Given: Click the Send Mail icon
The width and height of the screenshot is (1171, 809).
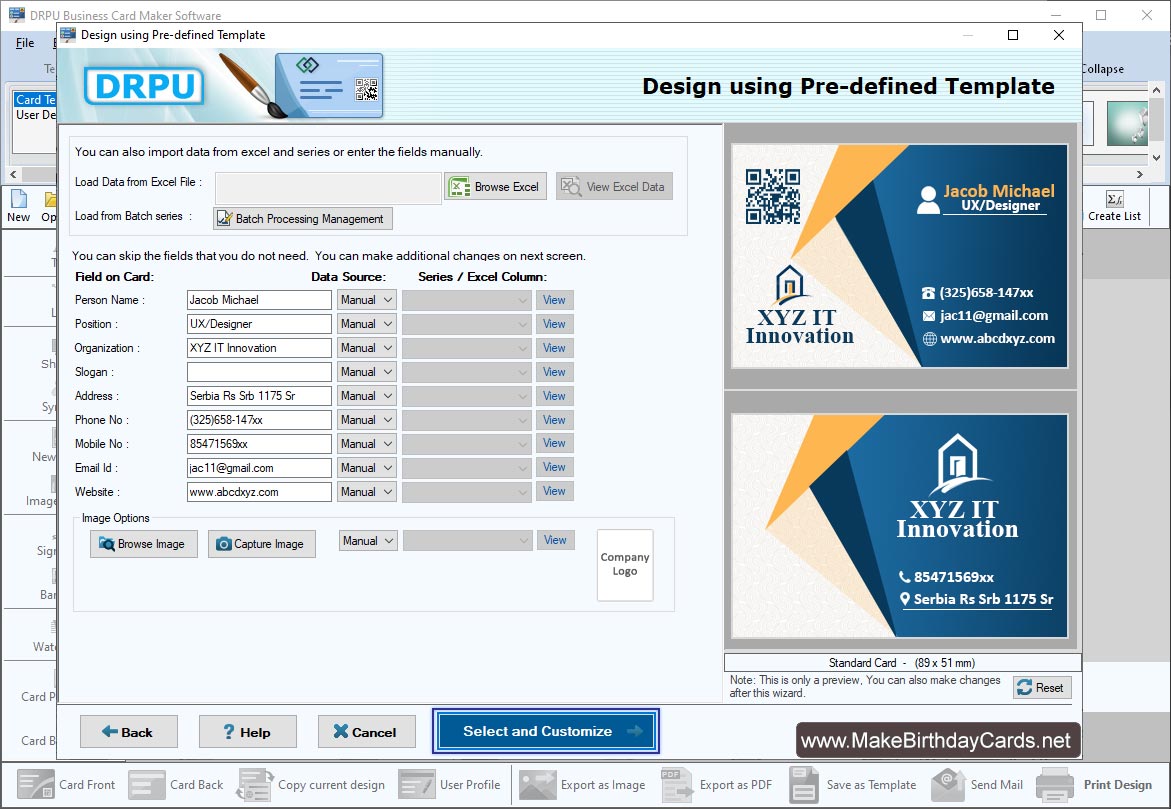Looking at the screenshot, I should (948, 784).
